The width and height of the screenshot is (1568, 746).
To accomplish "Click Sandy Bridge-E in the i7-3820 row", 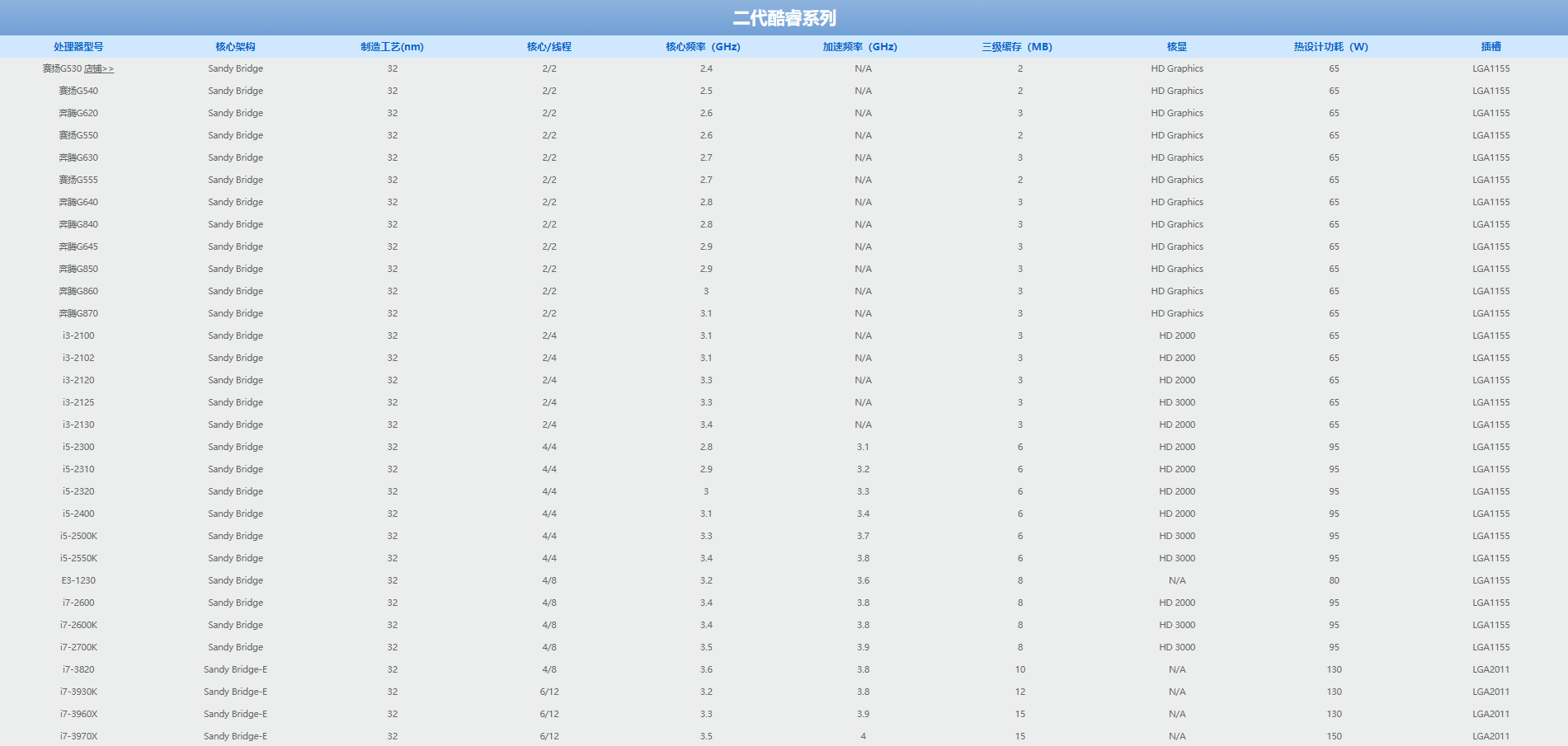I will tap(235, 669).
